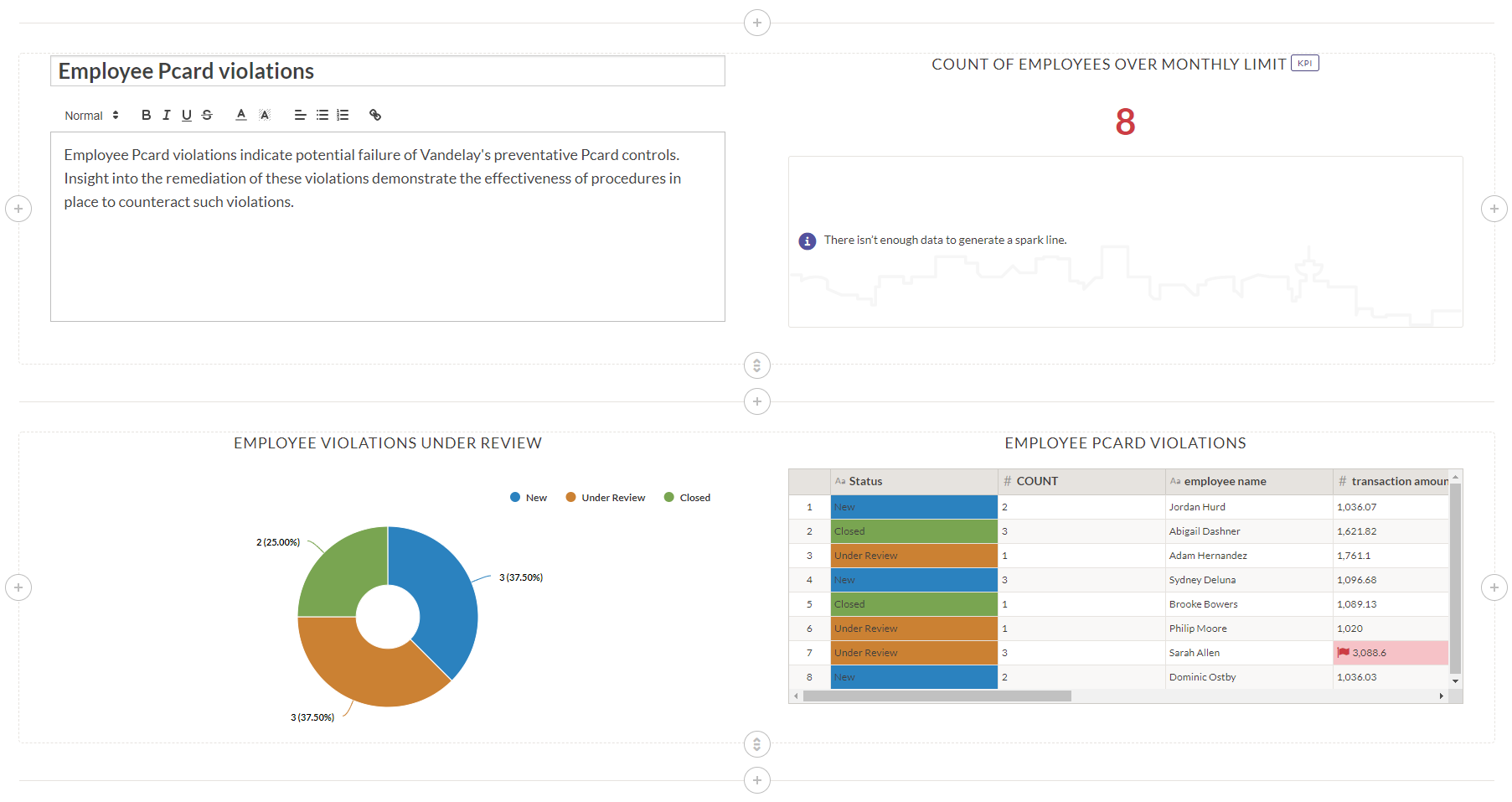
Task: Click into the Employee Pcard violations title field
Action: click(387, 71)
